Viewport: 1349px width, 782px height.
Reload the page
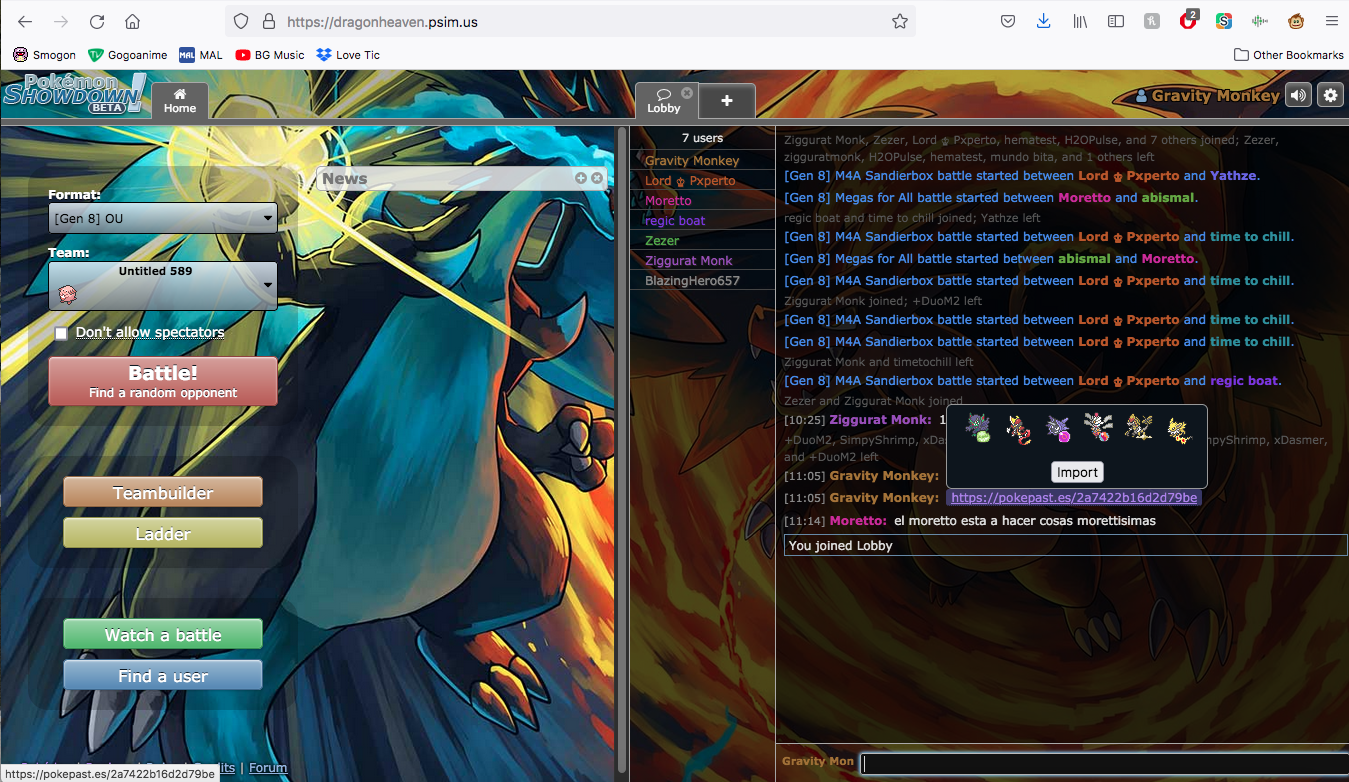point(97,21)
